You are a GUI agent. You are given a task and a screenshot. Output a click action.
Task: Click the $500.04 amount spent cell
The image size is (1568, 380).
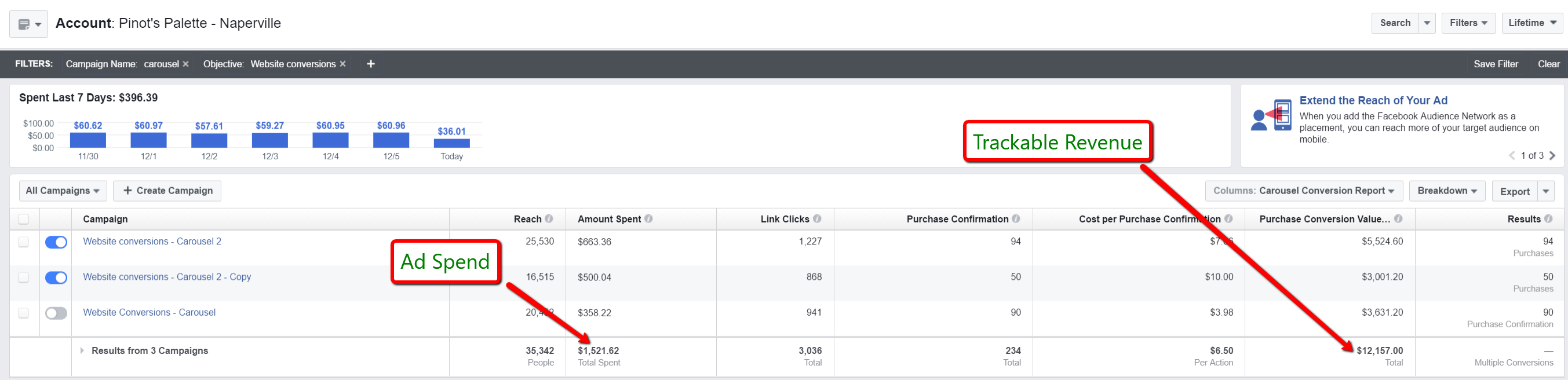pyautogui.click(x=595, y=277)
